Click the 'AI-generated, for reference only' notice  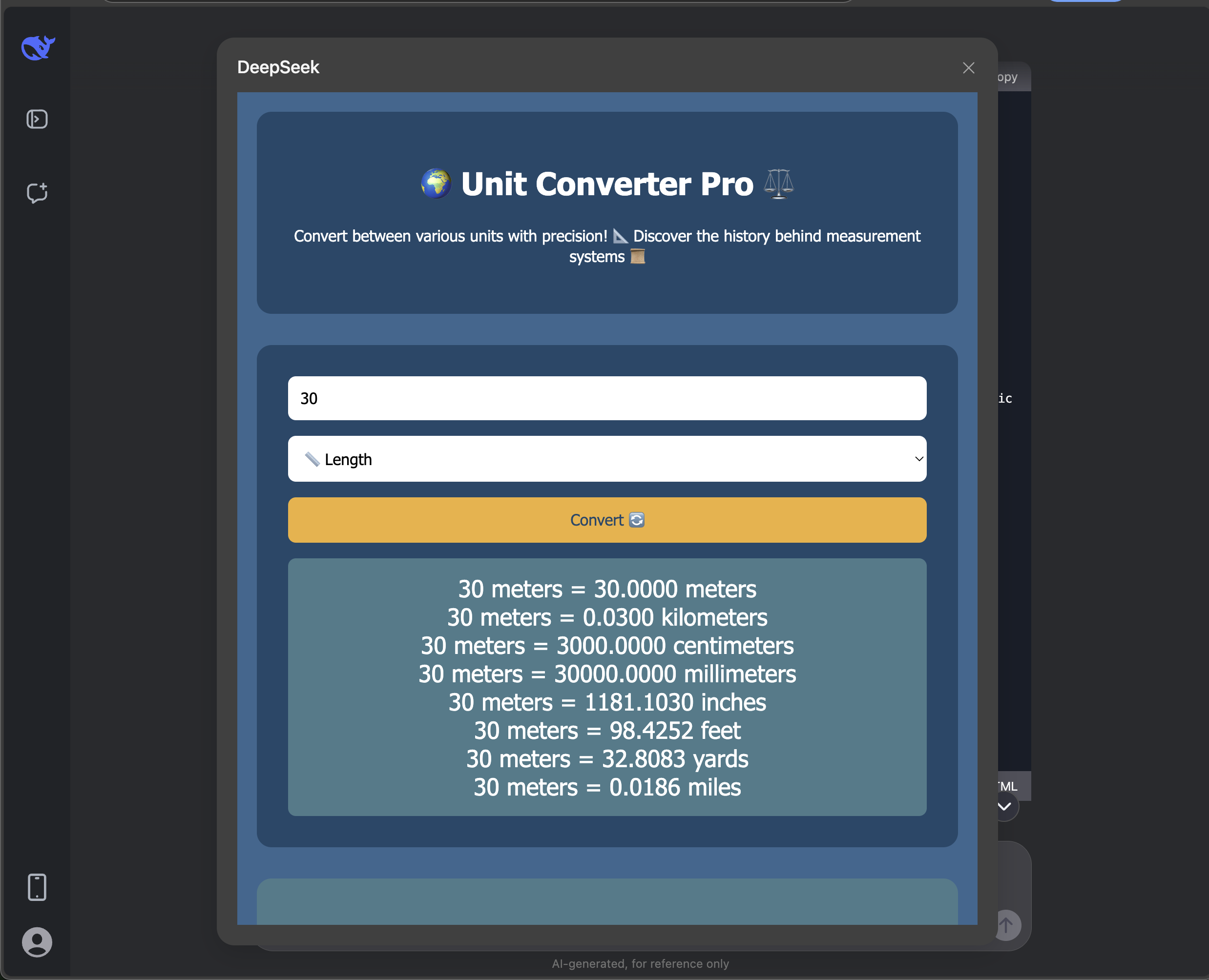click(x=640, y=963)
